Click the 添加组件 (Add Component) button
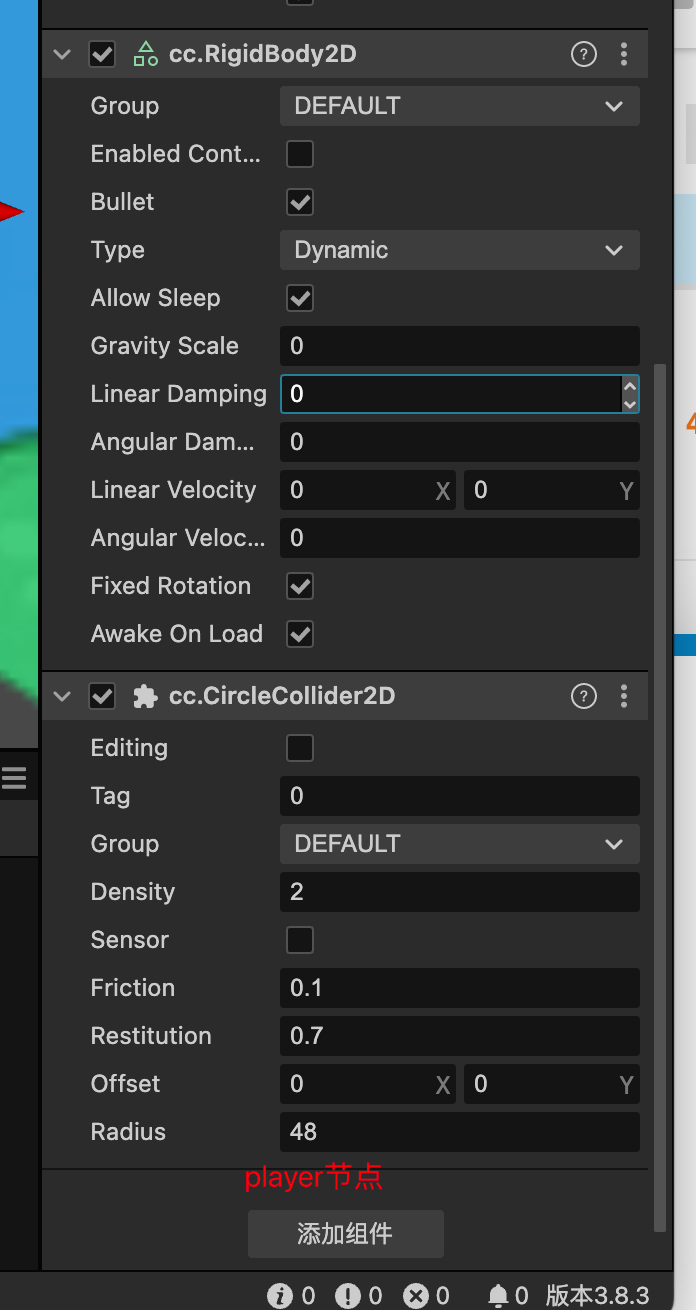 click(x=345, y=1234)
